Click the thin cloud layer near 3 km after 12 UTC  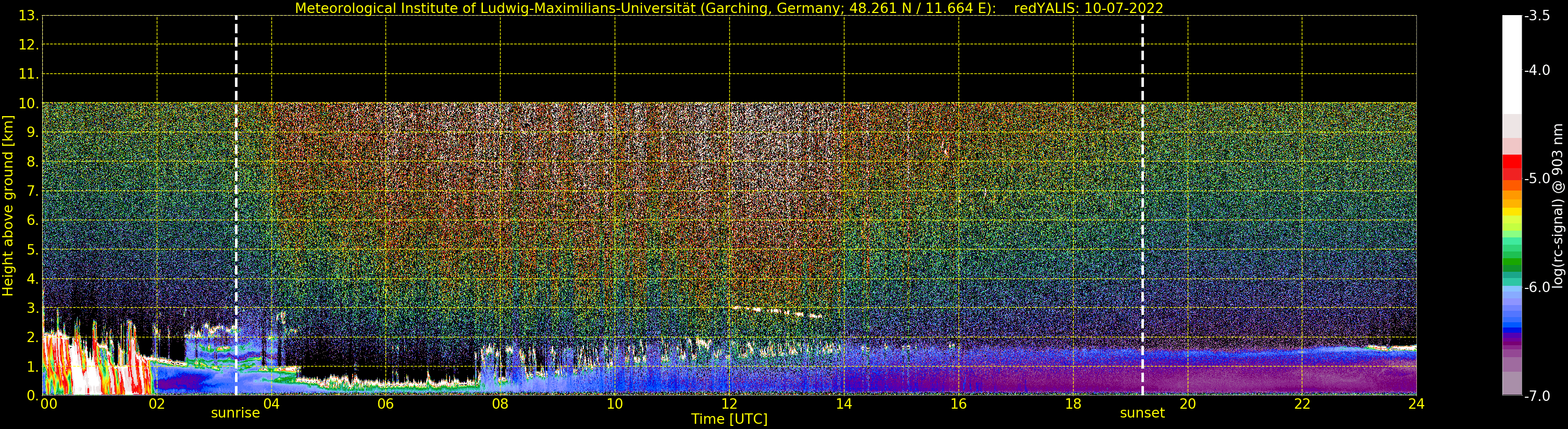tap(776, 311)
